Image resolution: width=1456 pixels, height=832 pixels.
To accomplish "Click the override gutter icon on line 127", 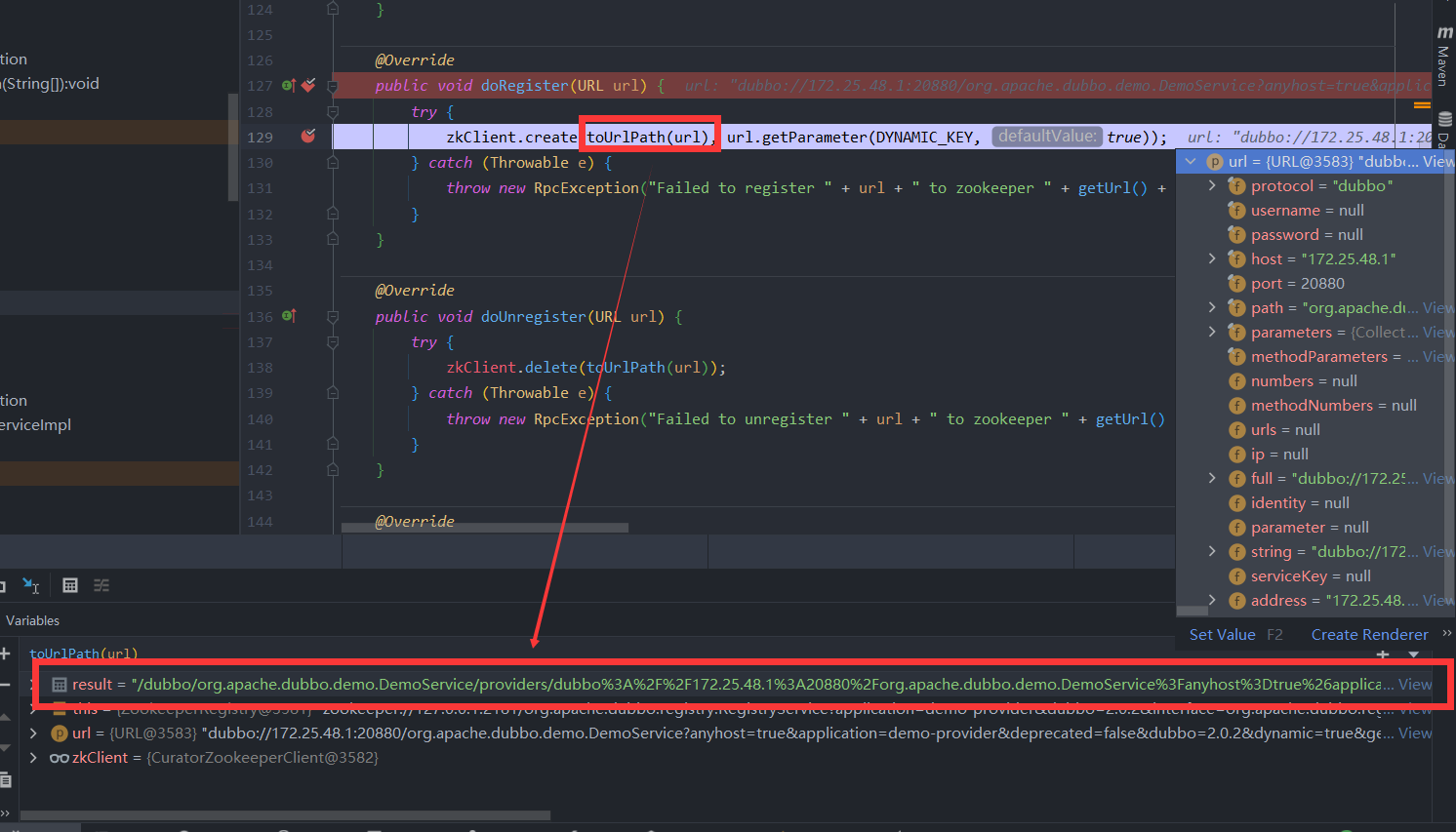I will tap(289, 86).
